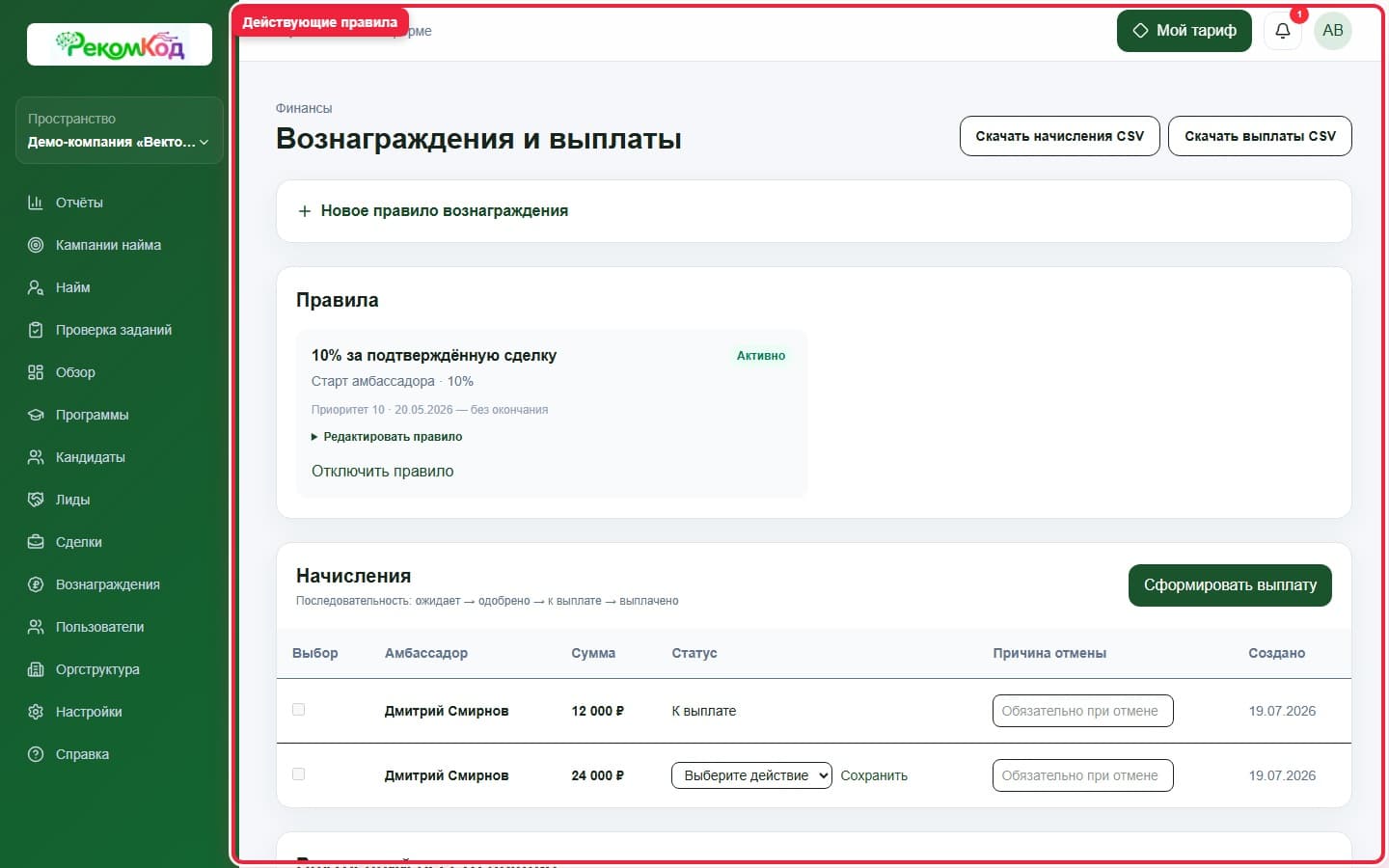
Task: Click the Финансы breadcrumb label
Action: [304, 108]
